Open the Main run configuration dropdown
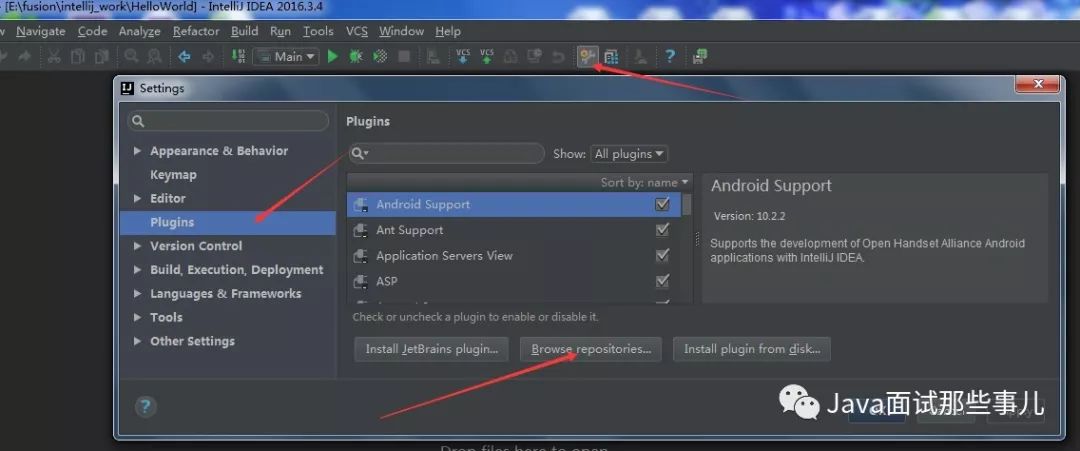The height and width of the screenshot is (451, 1080). 286,56
